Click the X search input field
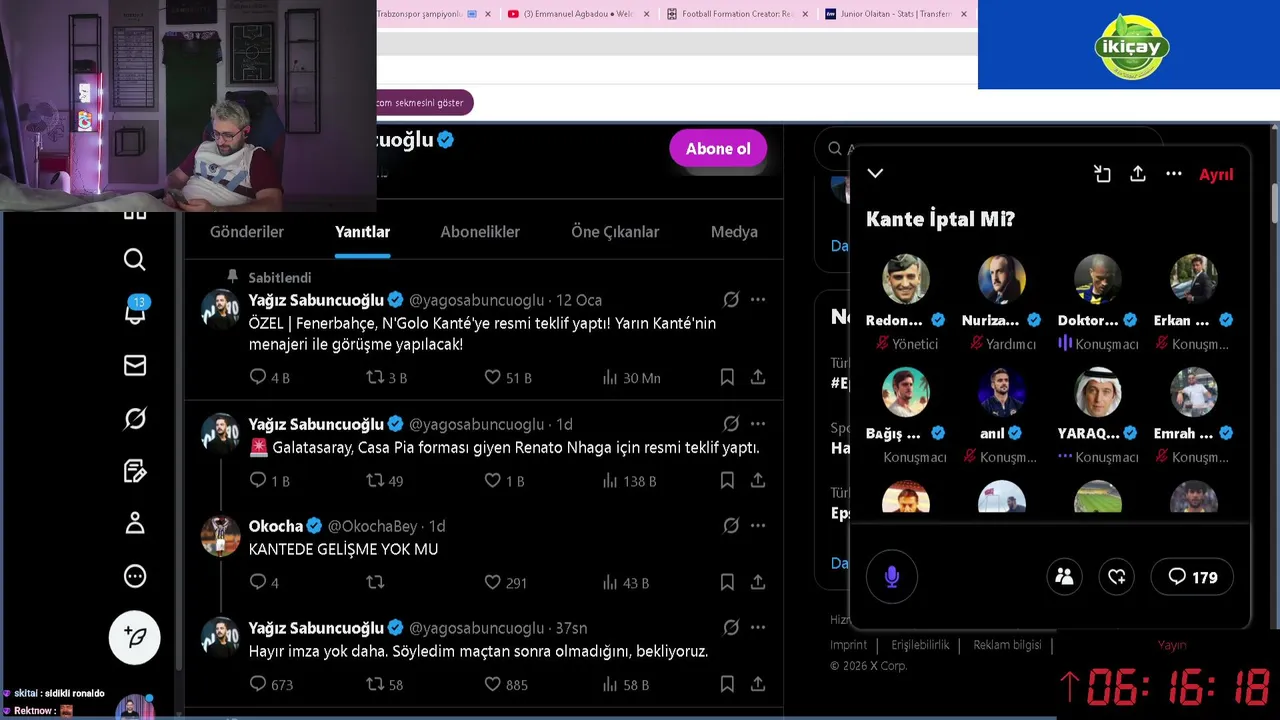This screenshot has width=1280, height=720. 990,148
